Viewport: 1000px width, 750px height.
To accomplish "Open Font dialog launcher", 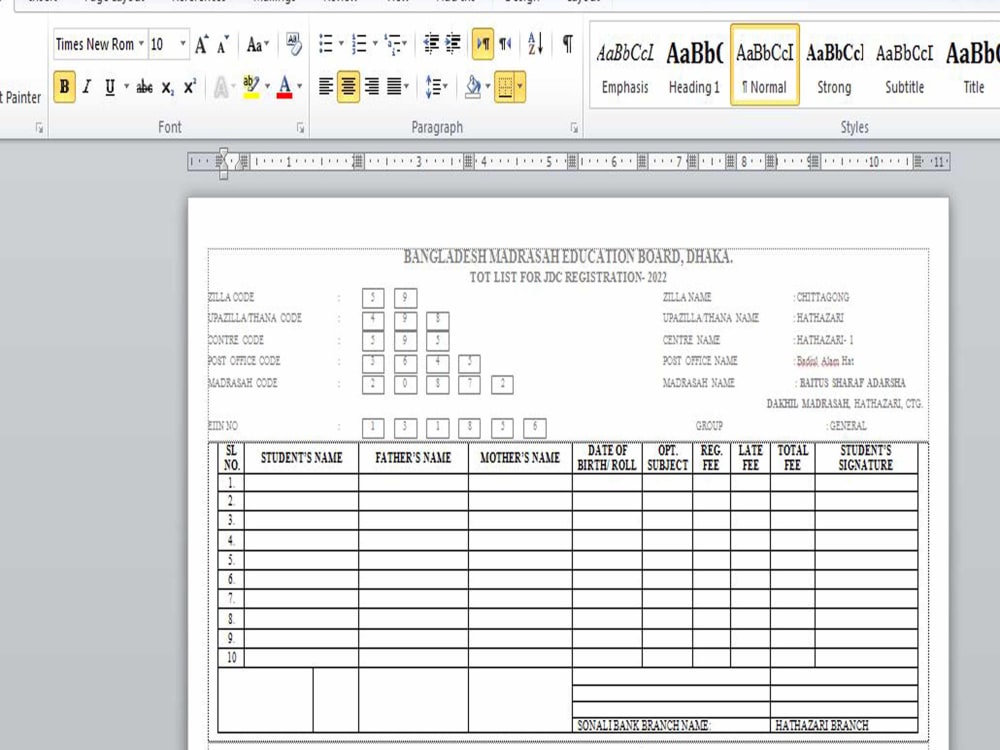I will [300, 128].
